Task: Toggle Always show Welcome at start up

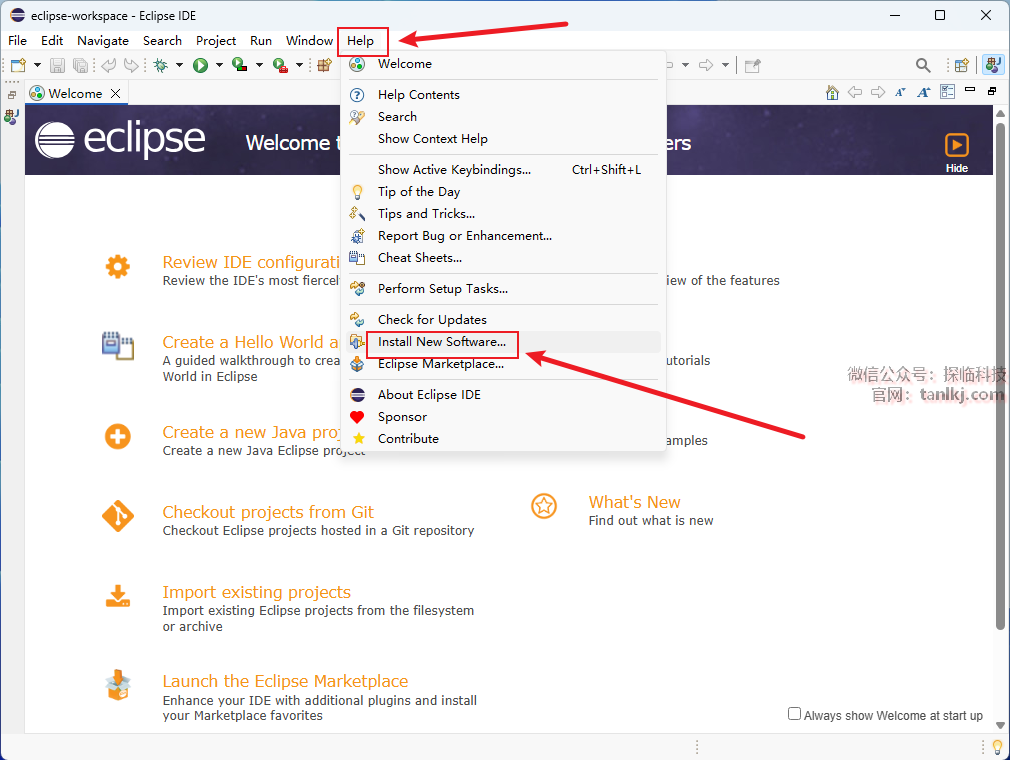Action: (794, 714)
